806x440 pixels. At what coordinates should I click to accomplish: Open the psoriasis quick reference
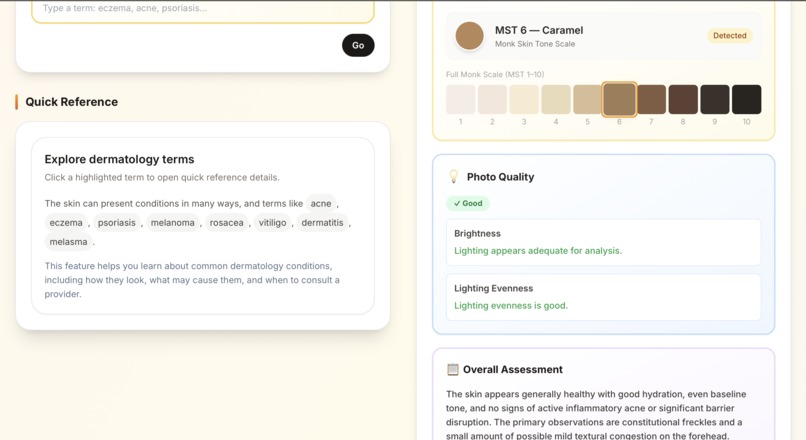click(x=117, y=223)
